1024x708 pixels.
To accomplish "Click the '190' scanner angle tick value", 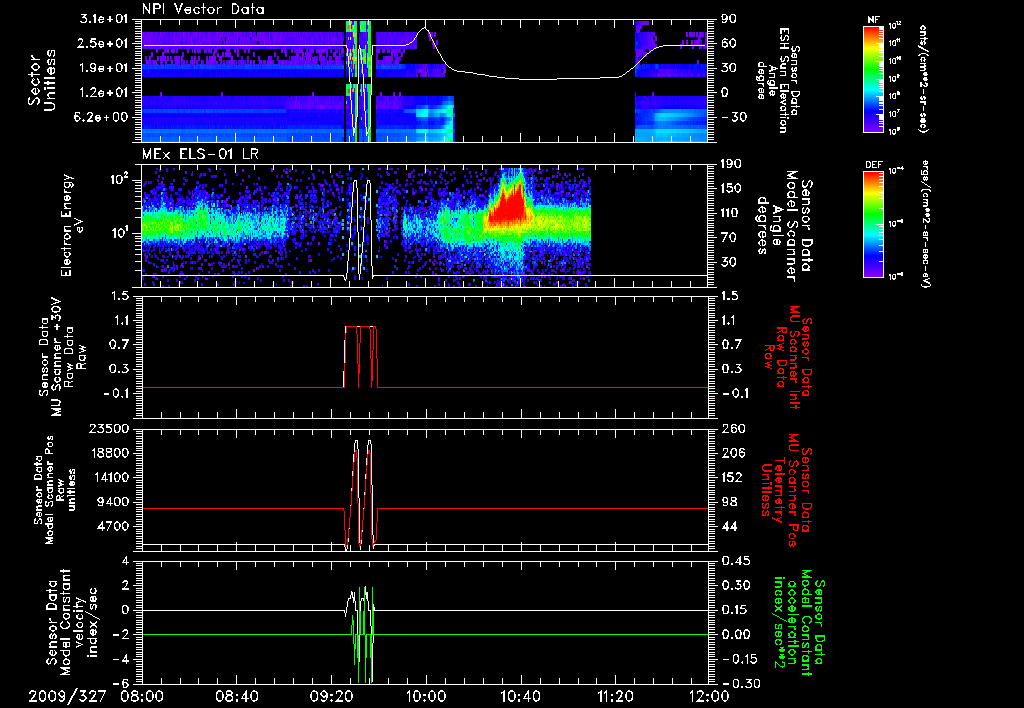I will tap(731, 164).
